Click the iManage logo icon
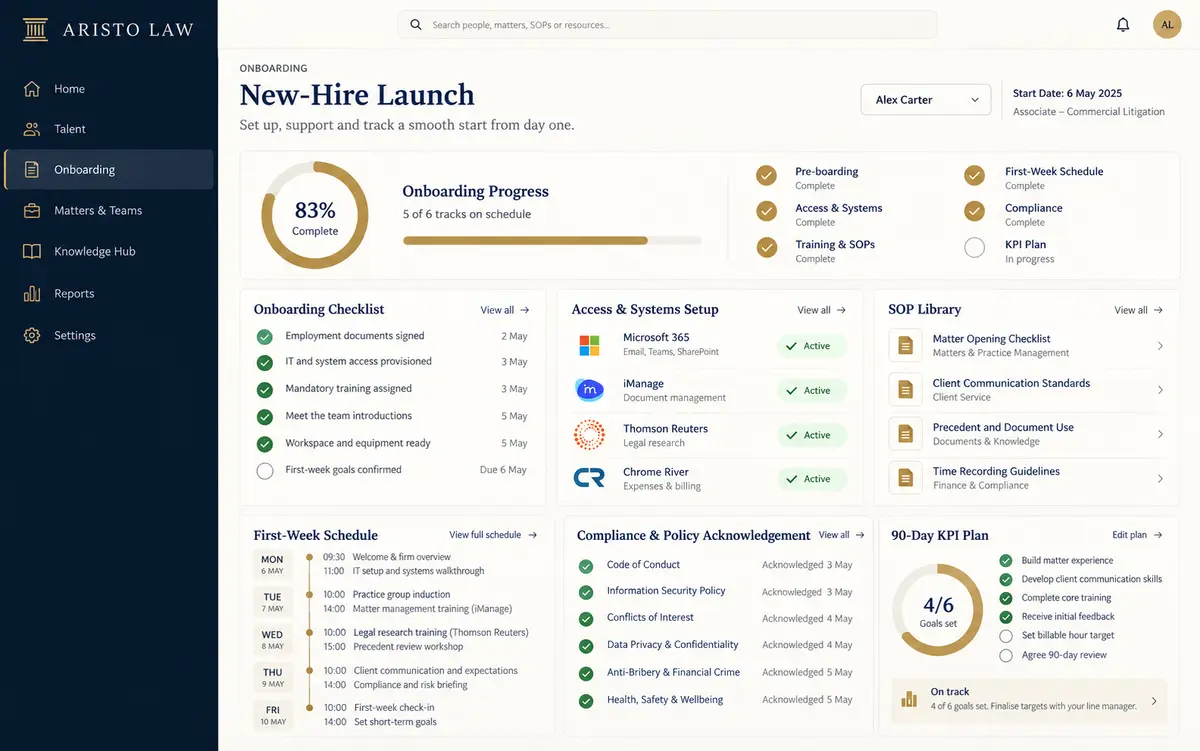This screenshot has width=1200, height=751. 590,390
